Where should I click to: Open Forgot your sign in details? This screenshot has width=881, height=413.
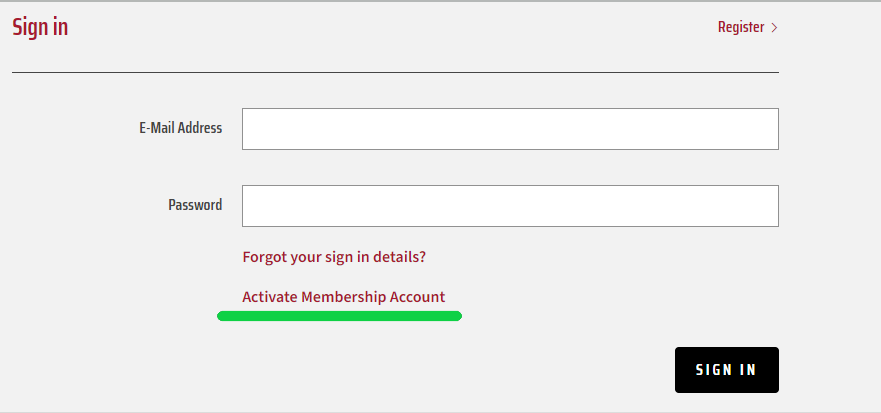(334, 257)
